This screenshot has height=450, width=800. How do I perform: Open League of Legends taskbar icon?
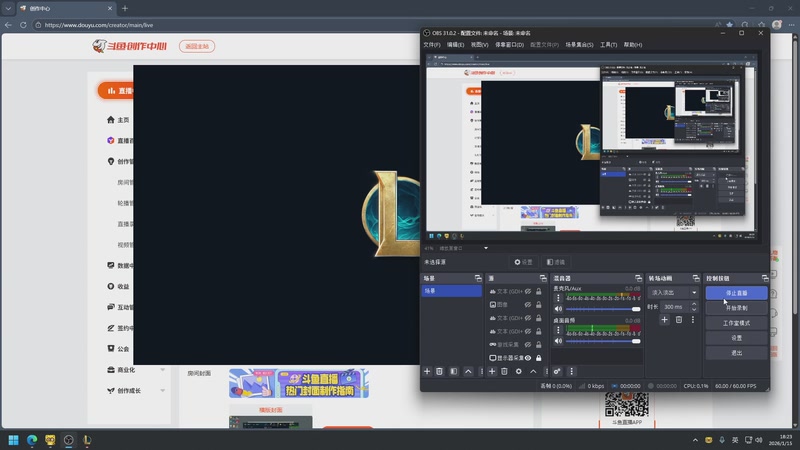pyautogui.click(x=87, y=440)
